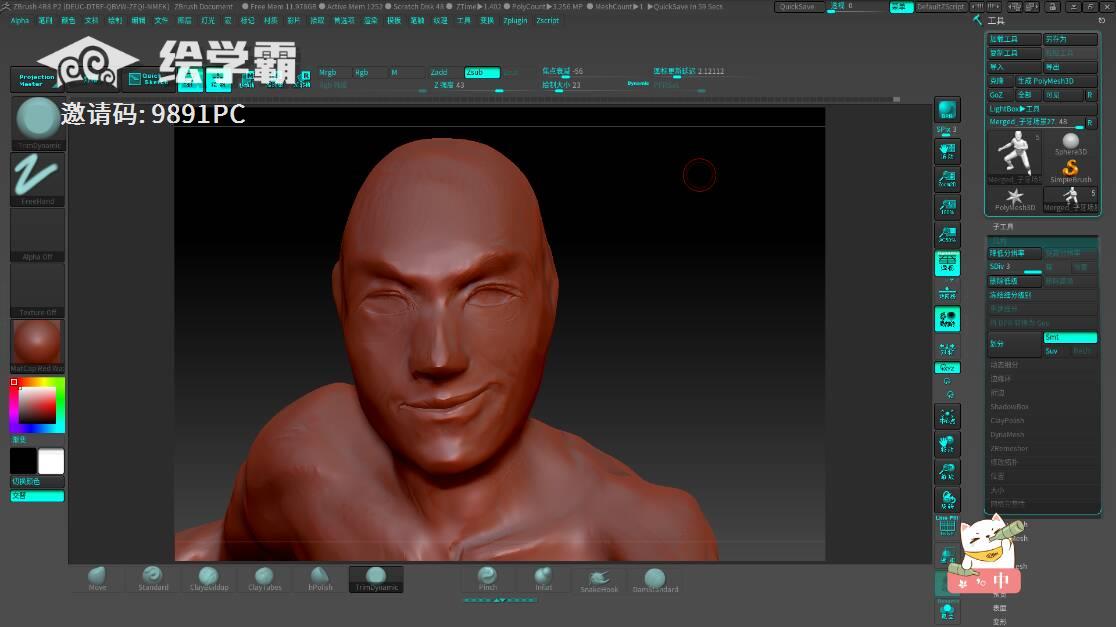Open the 笔刷 brush menu
Screen dimensions: 1116x627
[x=46, y=21]
